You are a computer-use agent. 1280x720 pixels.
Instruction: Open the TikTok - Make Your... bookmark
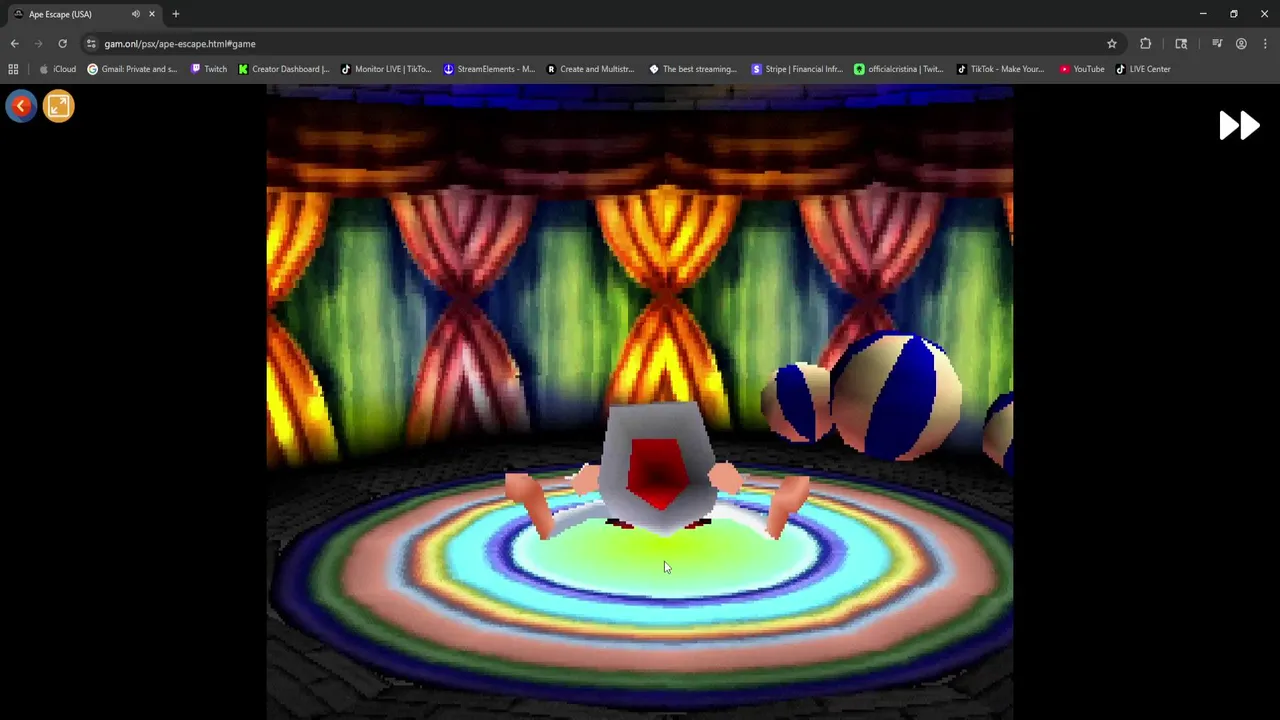tap(1000, 69)
